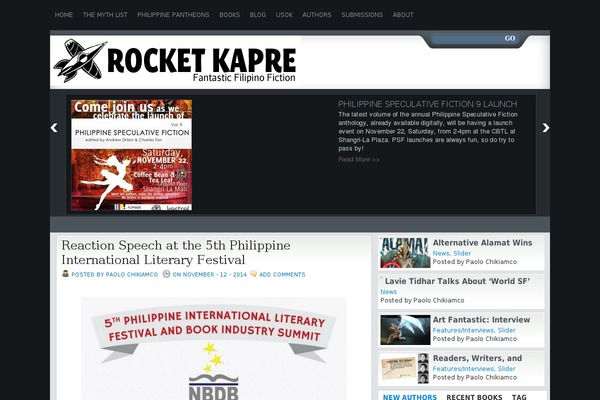Click Slider category under Readers, Writers
Viewport: 600px width, 400px height.
506,369
